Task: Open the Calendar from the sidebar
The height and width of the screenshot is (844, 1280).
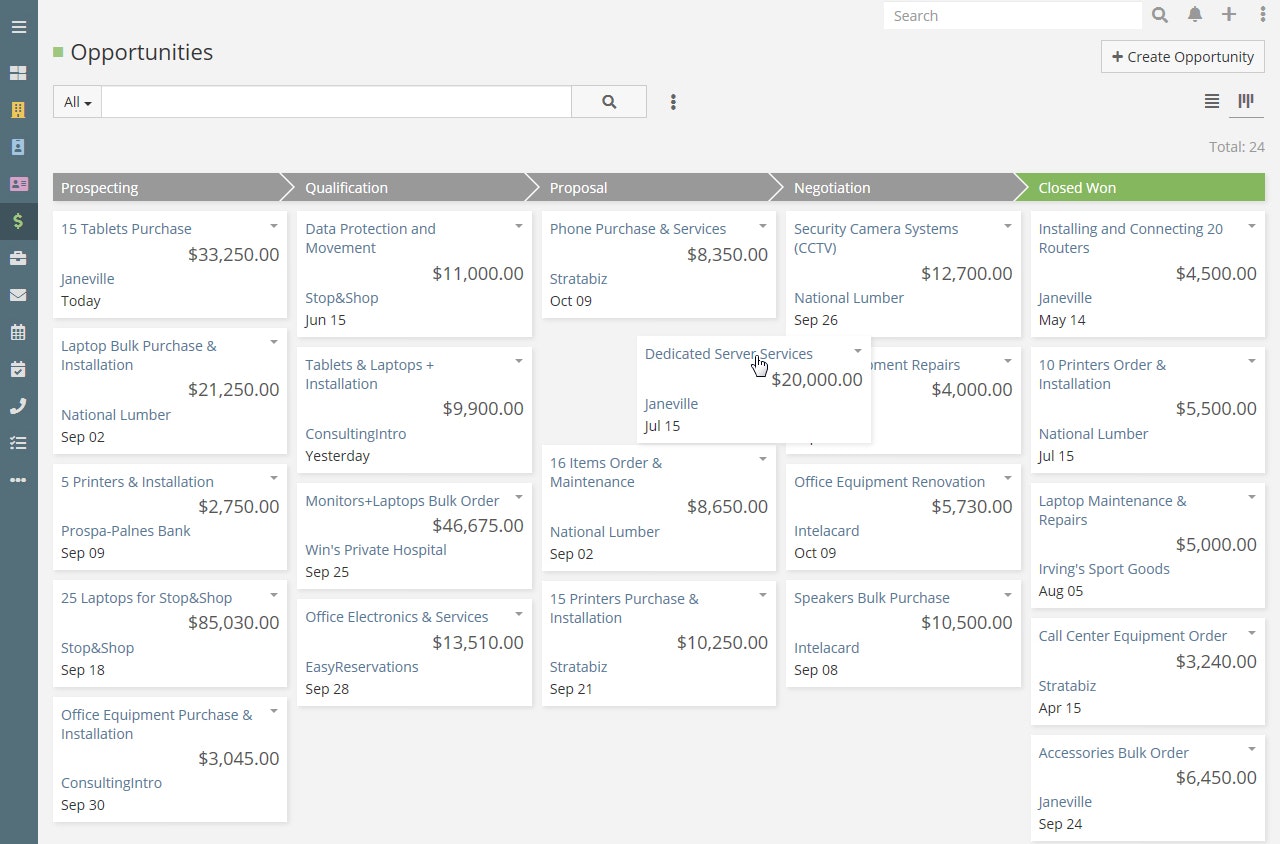Action: [x=18, y=332]
